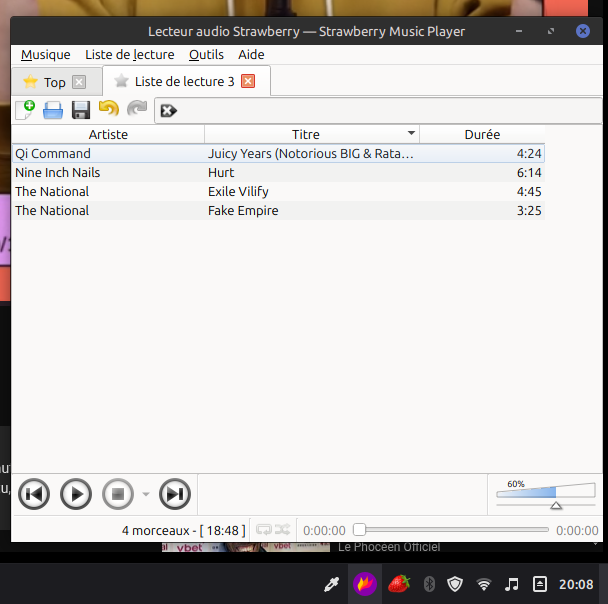Clear the playlist search field icon
Image resolution: width=608 pixels, height=604 pixels.
pos(168,111)
